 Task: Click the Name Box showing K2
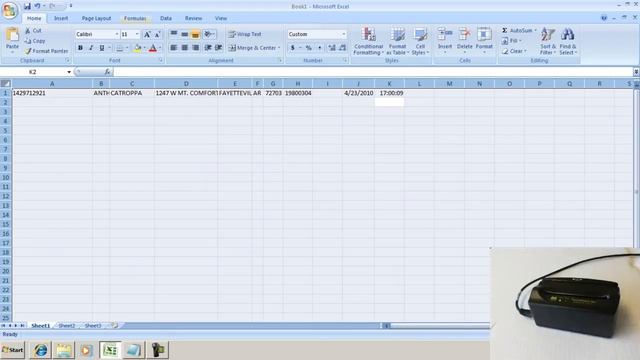33,72
